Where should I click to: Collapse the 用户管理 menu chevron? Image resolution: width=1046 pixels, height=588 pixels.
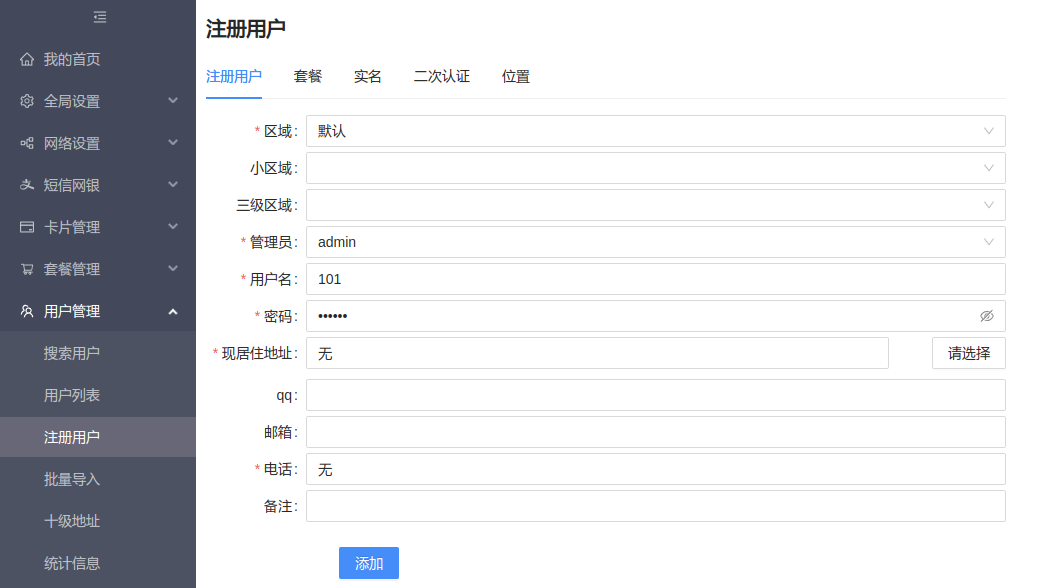pos(173,311)
